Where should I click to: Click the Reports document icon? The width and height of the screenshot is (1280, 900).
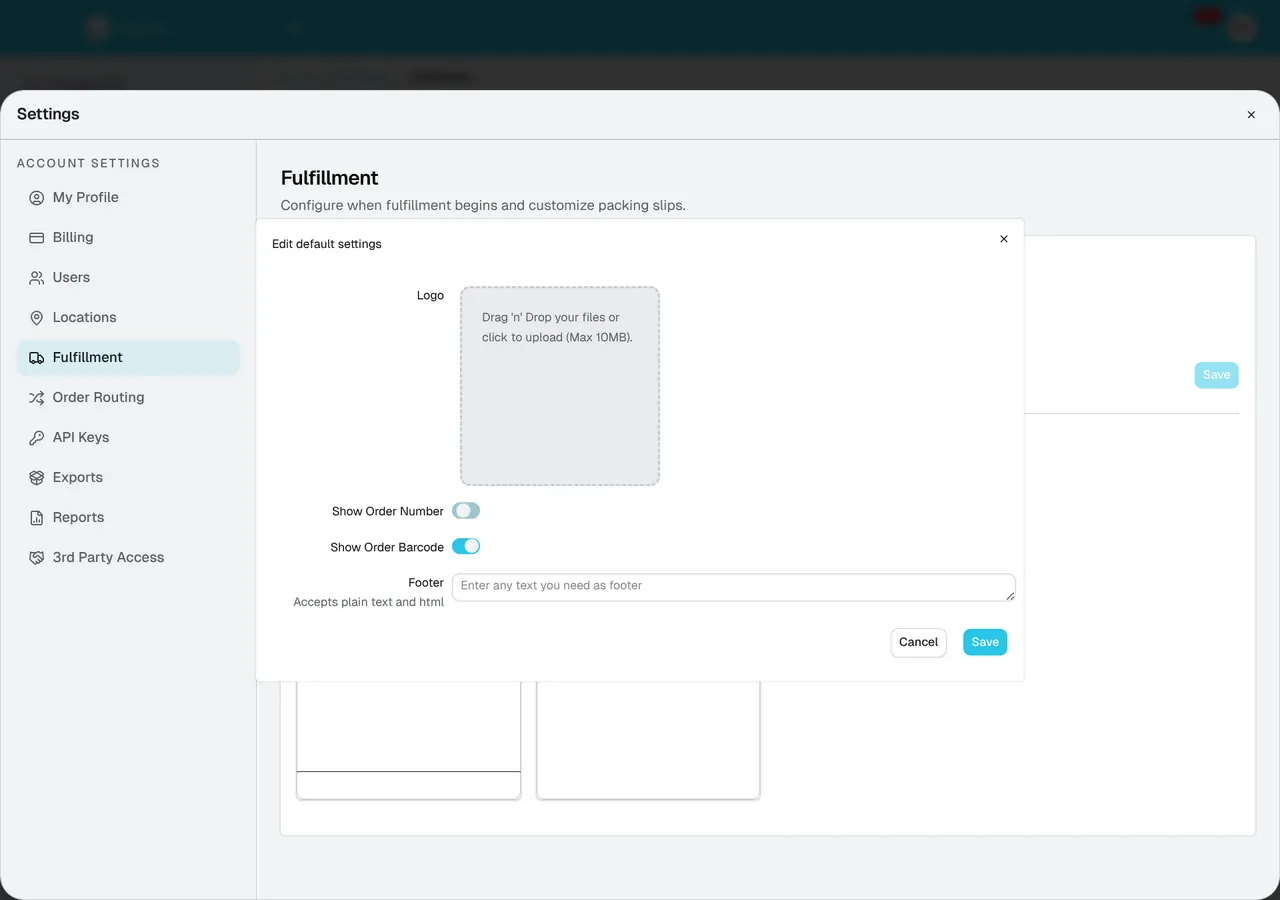pos(36,517)
